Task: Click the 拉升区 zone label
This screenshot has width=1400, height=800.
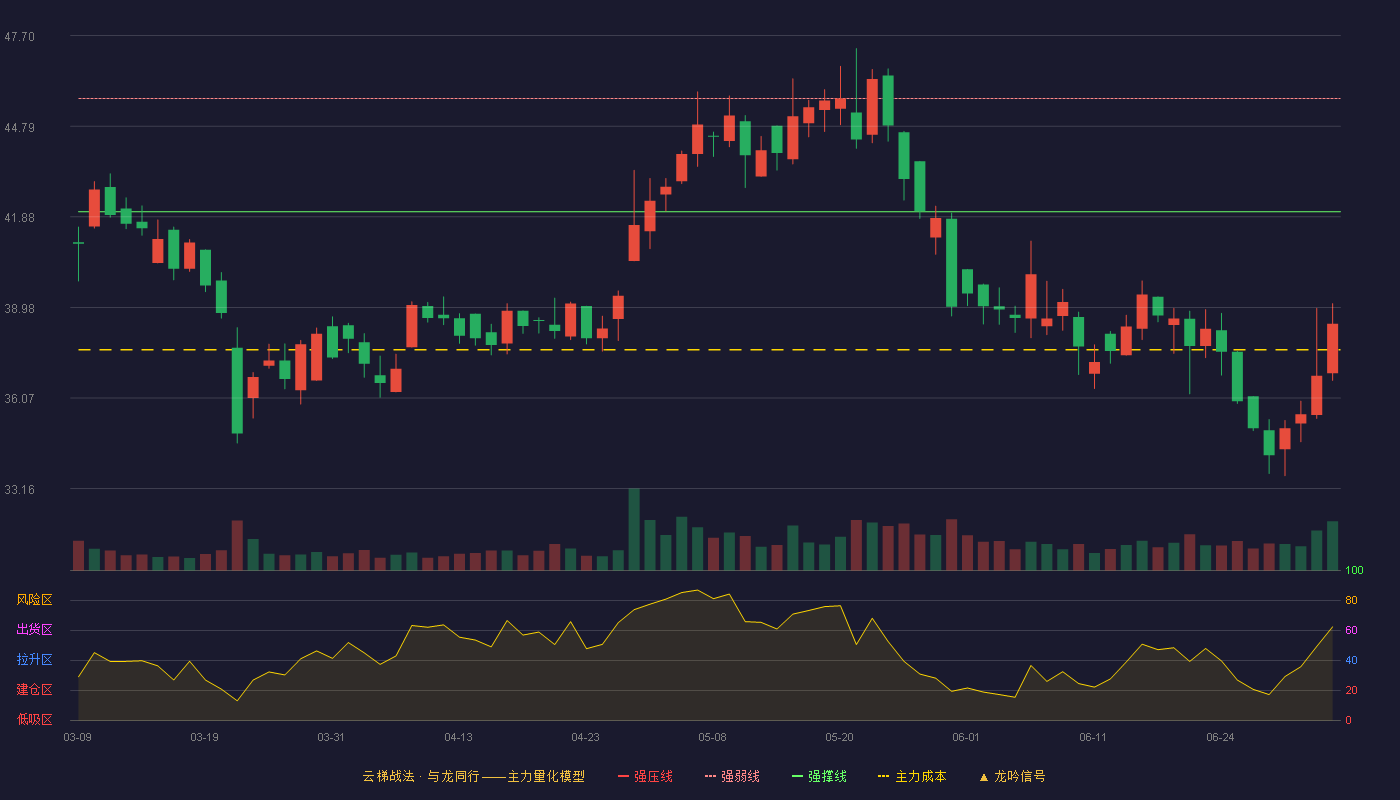Action: [x=34, y=660]
